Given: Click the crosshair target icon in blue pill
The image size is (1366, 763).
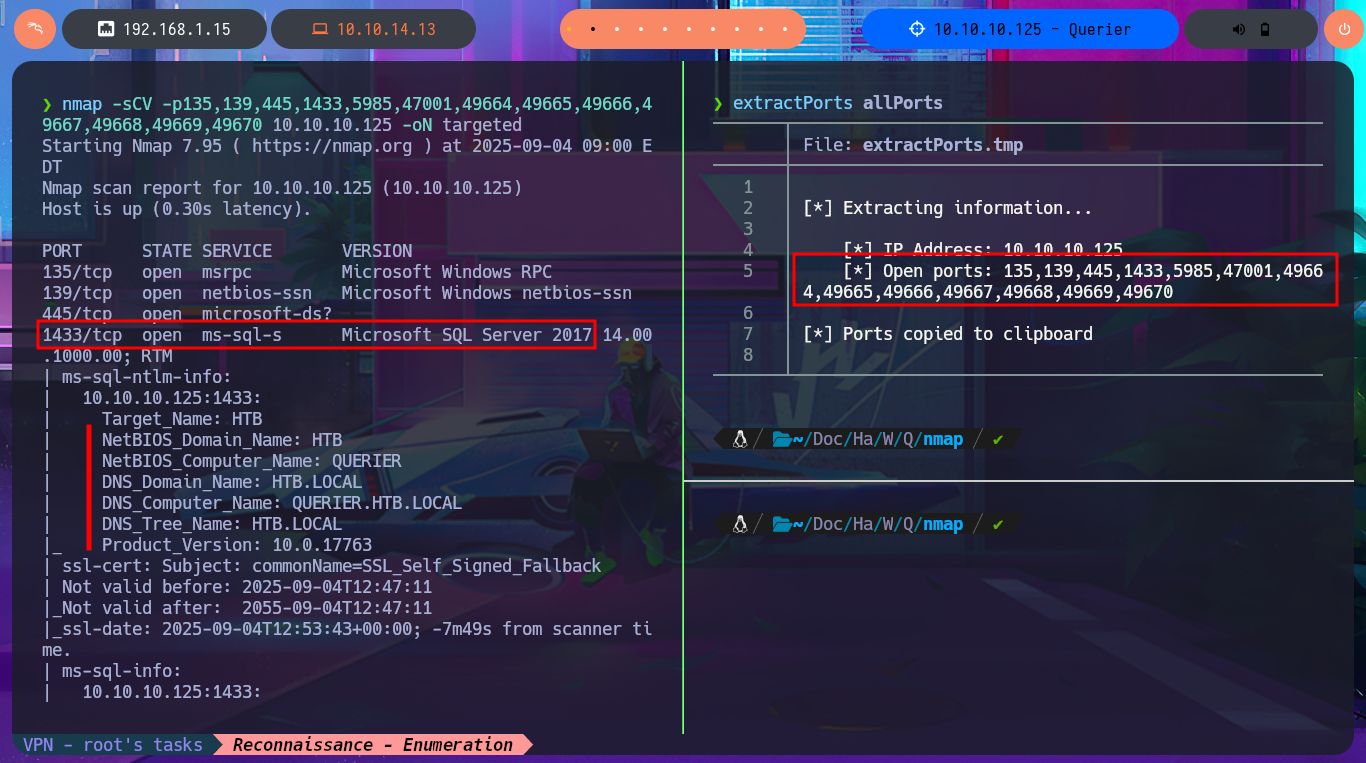Looking at the screenshot, I should (x=917, y=29).
